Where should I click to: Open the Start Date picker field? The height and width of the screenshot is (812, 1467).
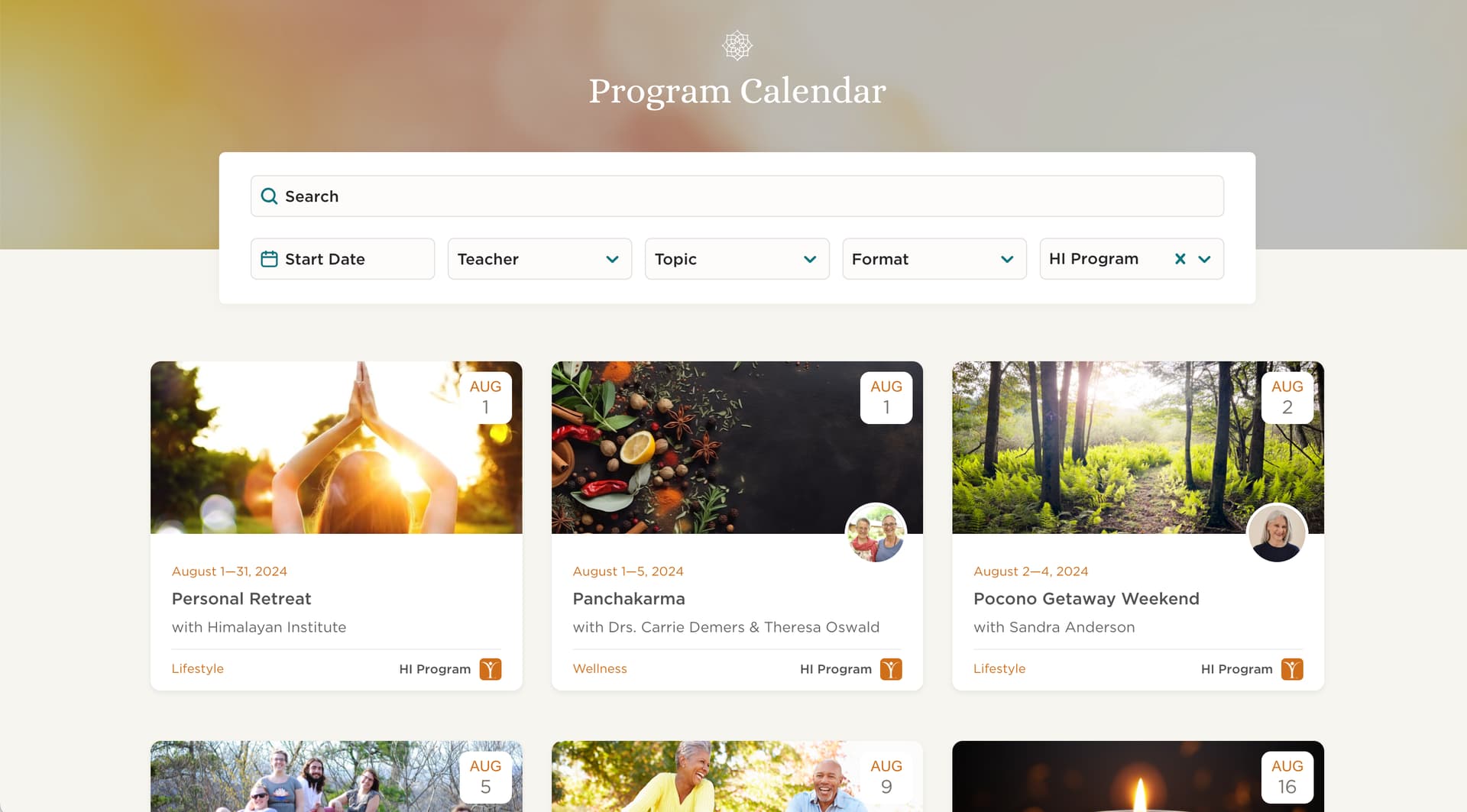[342, 259]
